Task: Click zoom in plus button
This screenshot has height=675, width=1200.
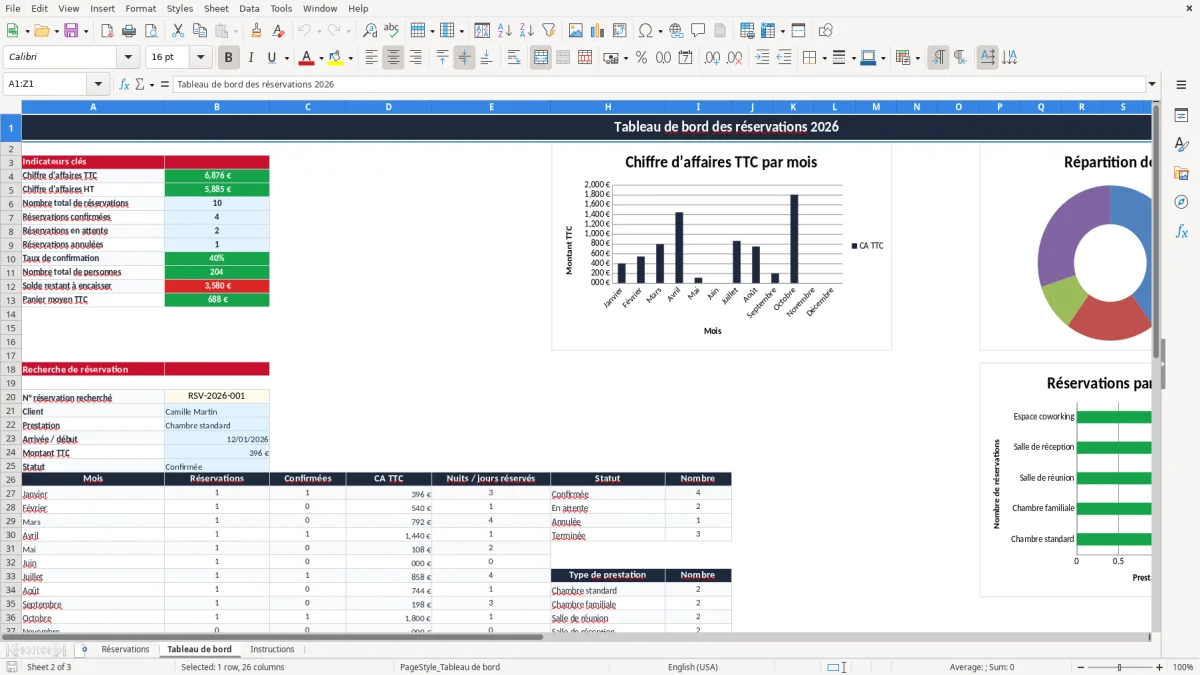Action: [1159, 667]
